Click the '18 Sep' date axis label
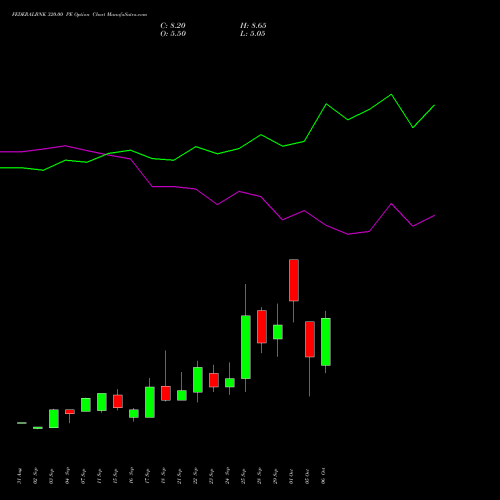Viewport: 500px width, 500px height. coord(163,476)
